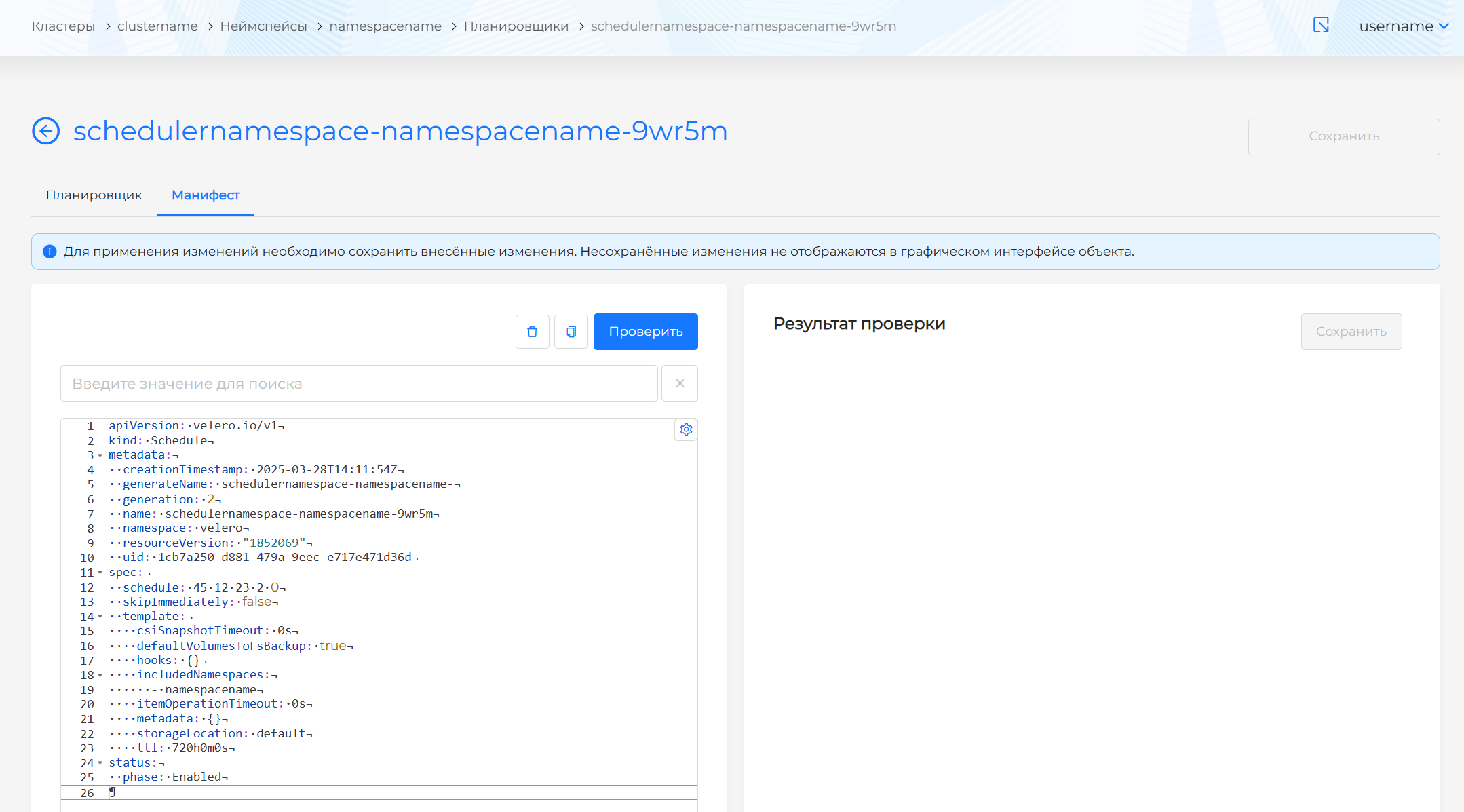Select the Манифест tab
Screen dimensions: 1464x812
[206, 195]
